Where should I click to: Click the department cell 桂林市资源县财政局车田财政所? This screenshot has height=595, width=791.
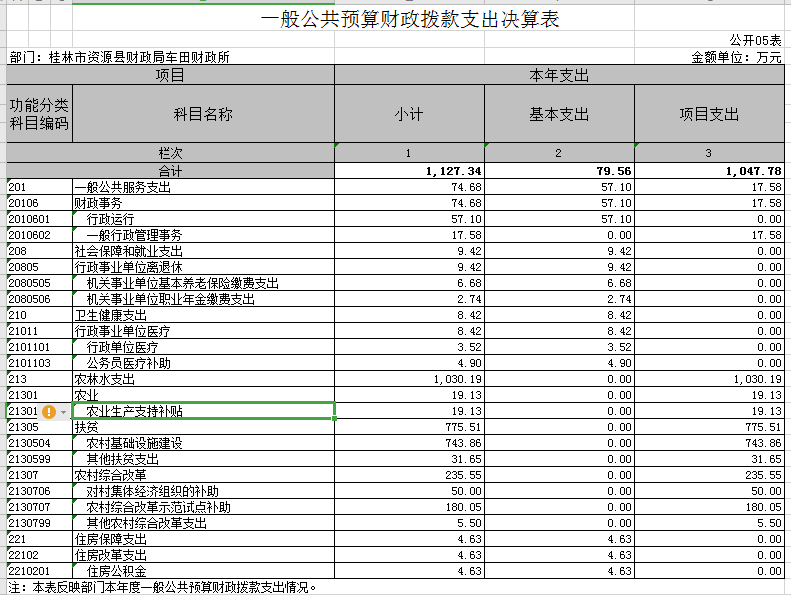120,58
